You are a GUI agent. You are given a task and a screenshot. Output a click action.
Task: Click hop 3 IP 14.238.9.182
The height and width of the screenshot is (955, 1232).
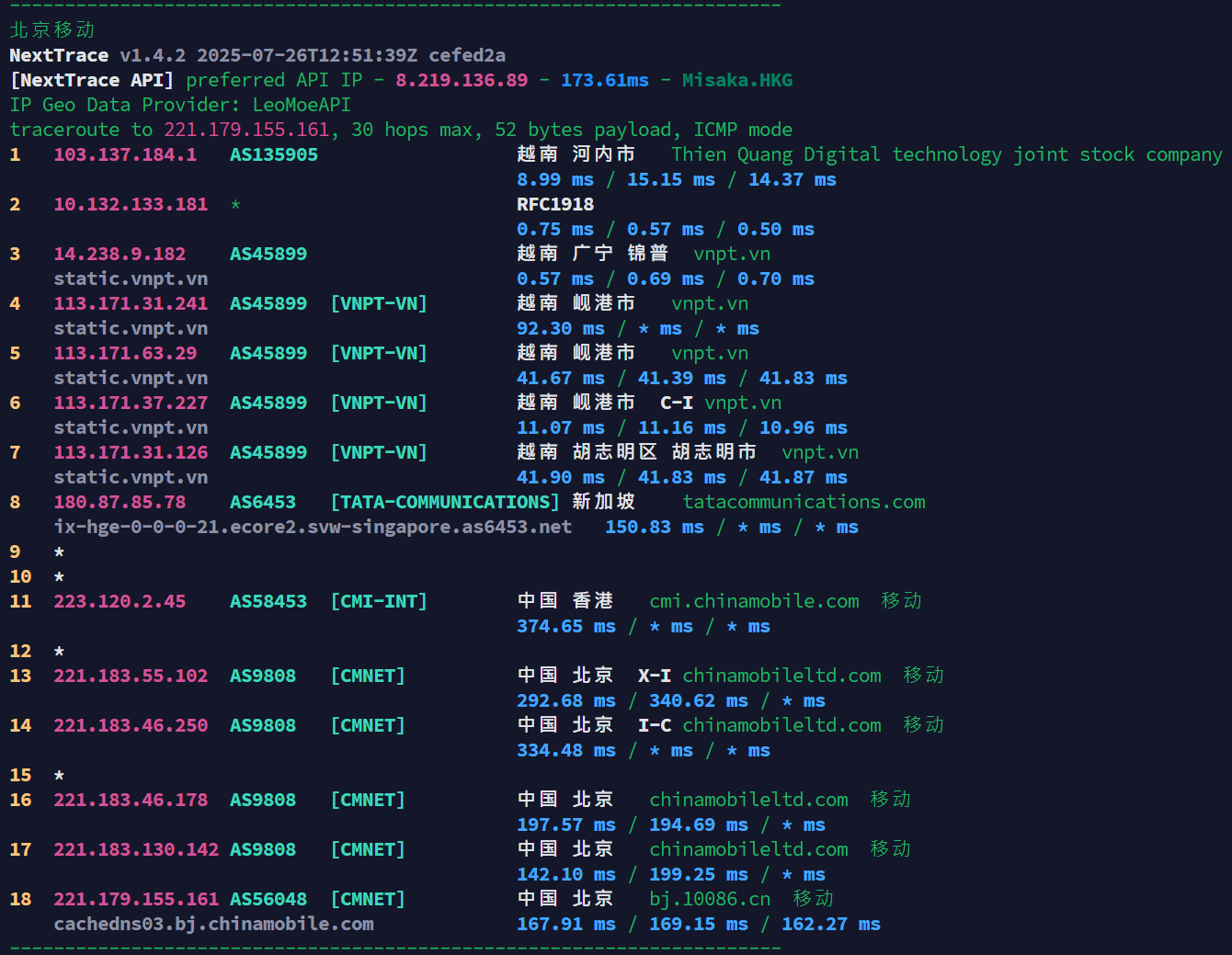click(120, 254)
